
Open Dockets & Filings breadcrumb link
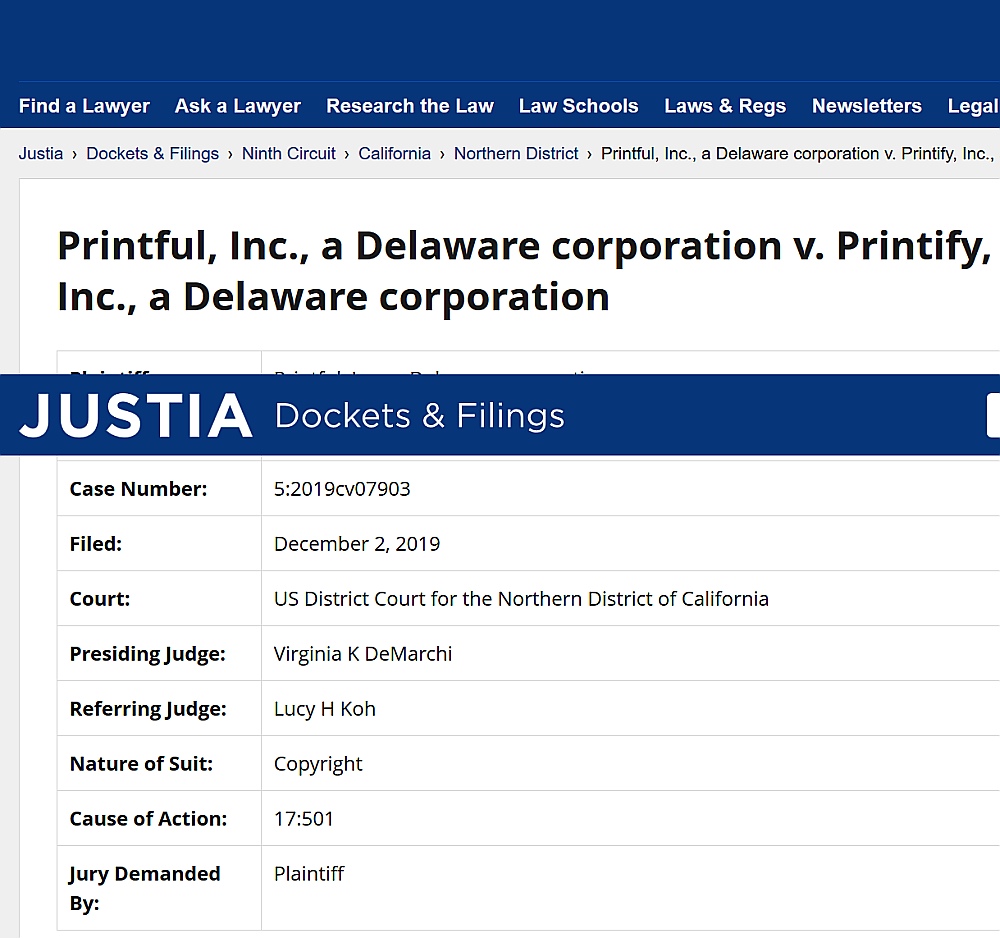152,154
